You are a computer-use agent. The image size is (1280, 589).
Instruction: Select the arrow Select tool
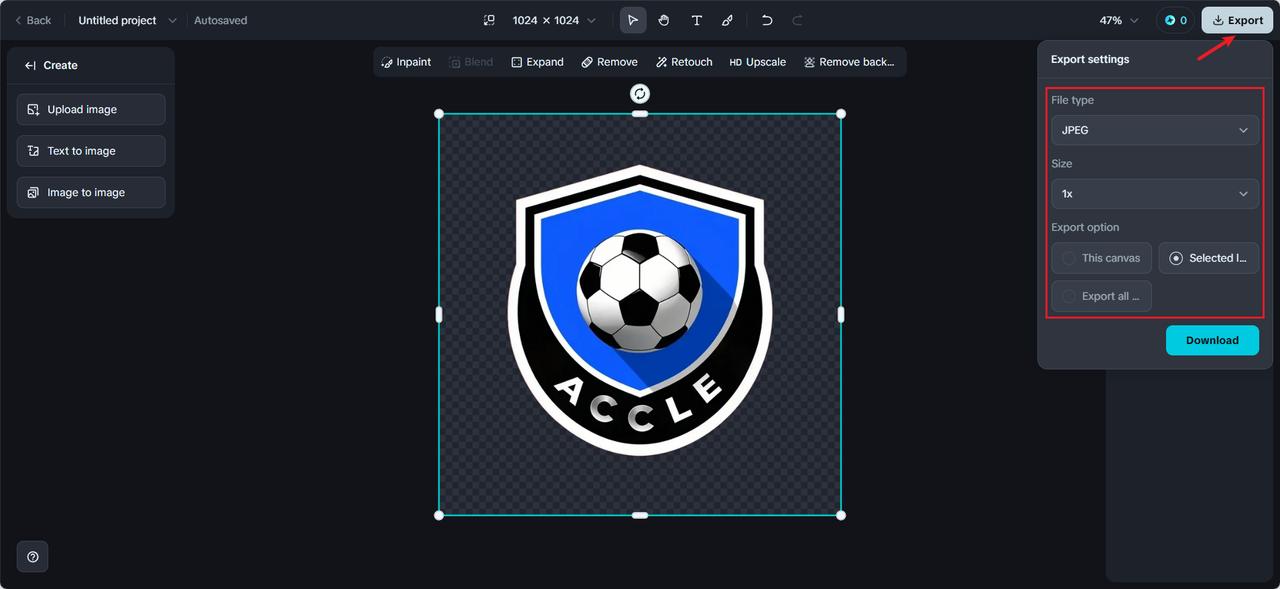tap(633, 20)
